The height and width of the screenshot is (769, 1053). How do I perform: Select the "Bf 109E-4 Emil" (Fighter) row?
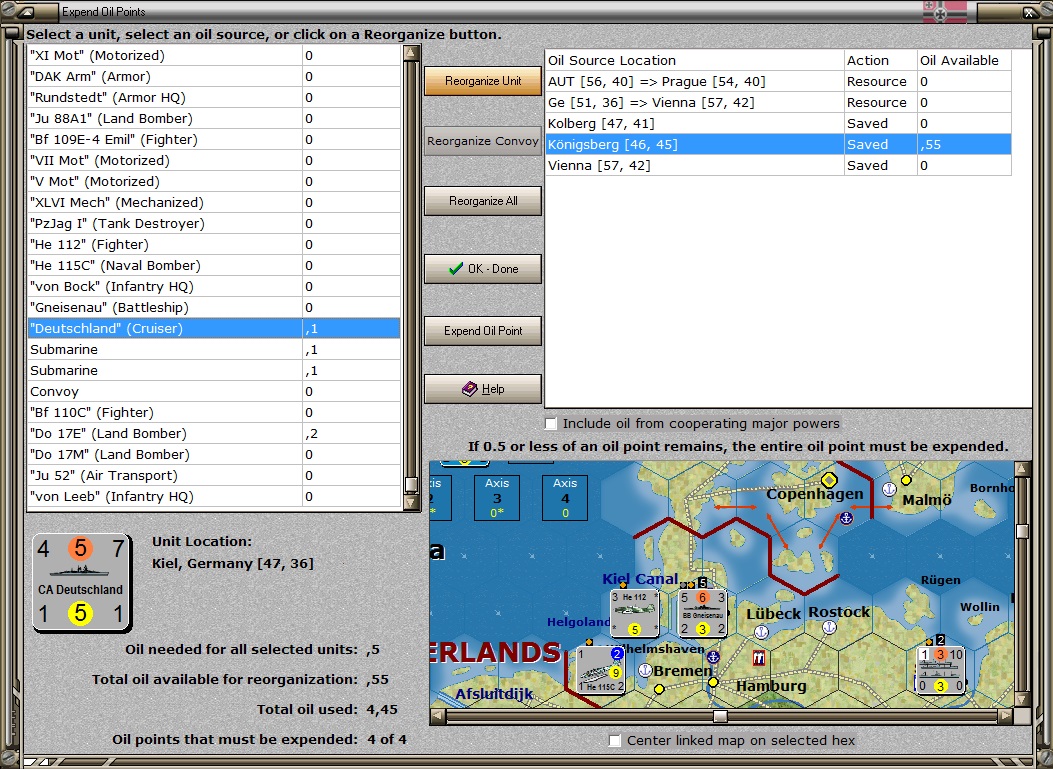point(214,140)
